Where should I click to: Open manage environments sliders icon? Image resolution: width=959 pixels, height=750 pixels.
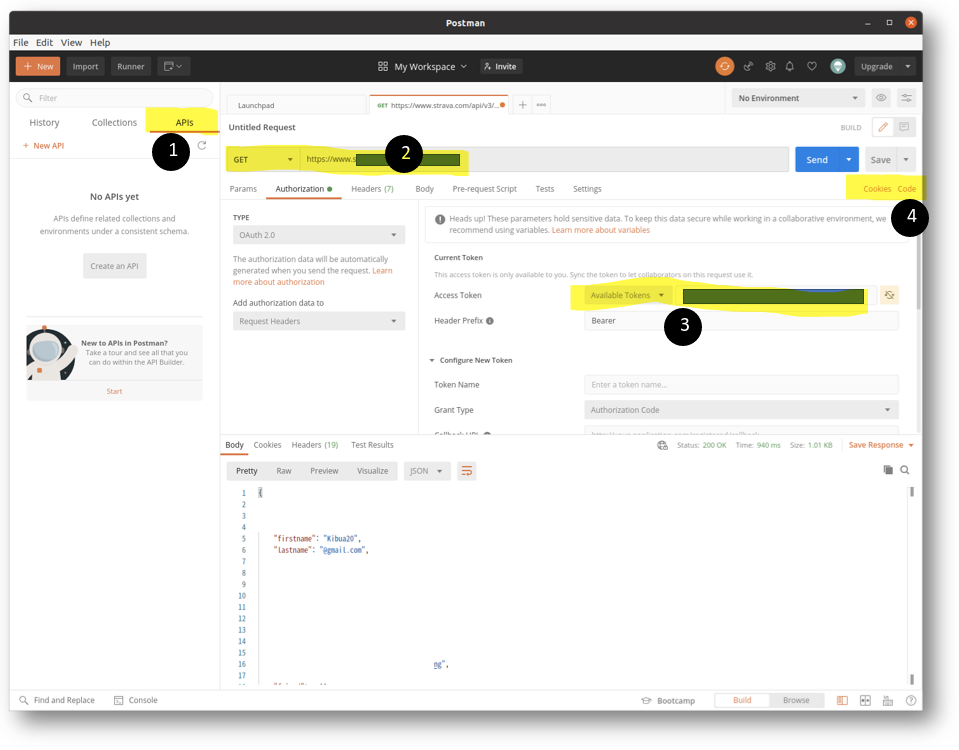(906, 98)
